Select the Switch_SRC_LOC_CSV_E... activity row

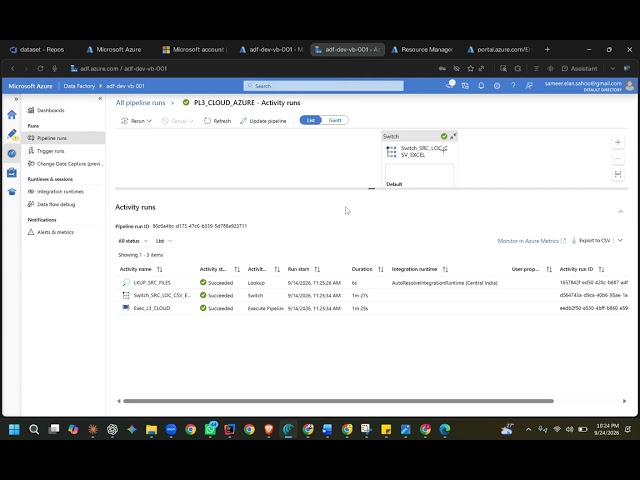point(371,295)
